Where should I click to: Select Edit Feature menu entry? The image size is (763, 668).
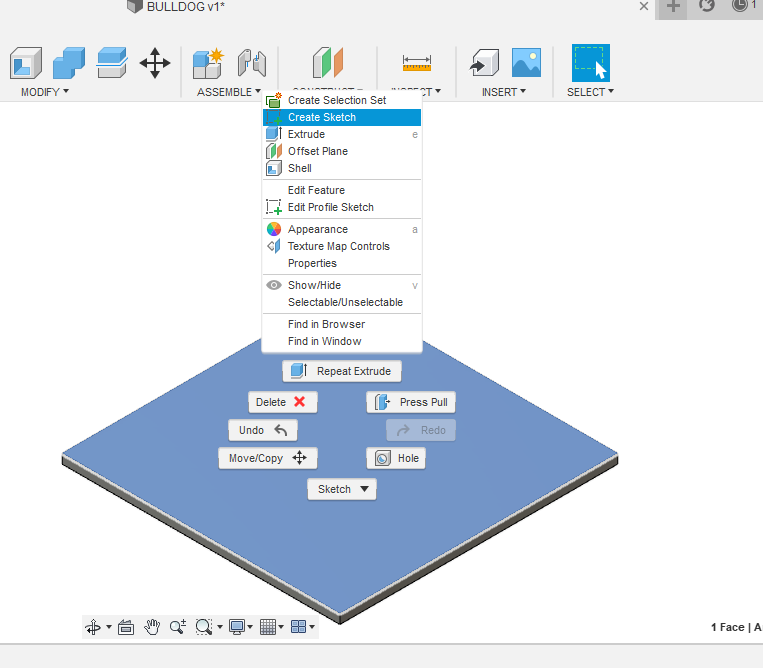click(x=342, y=190)
